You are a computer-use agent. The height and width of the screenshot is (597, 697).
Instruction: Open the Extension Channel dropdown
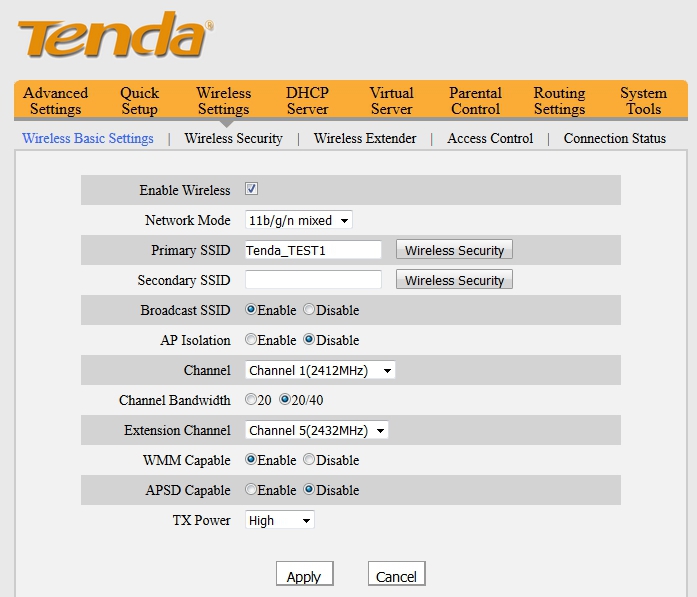[316, 430]
